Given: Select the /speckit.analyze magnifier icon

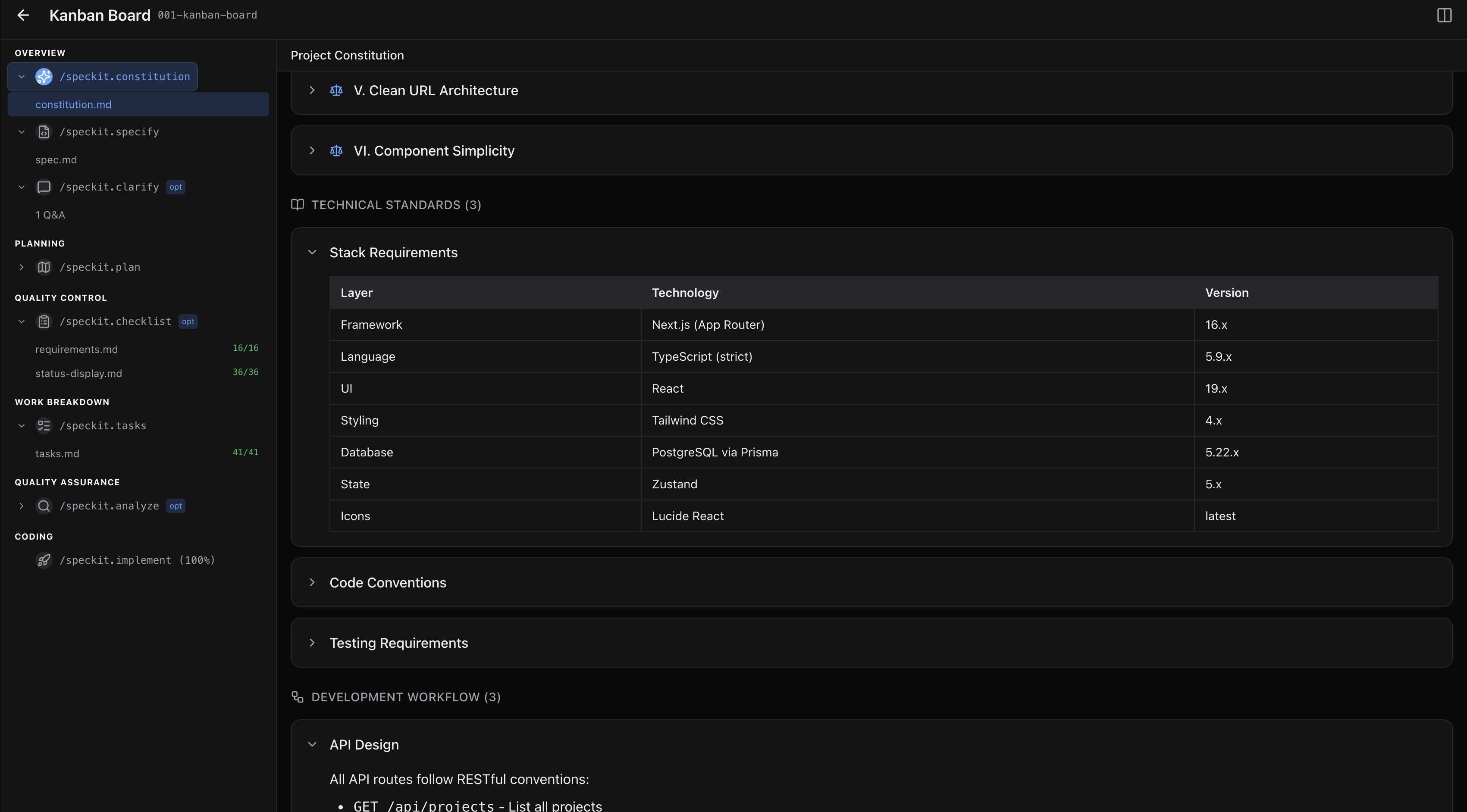Looking at the screenshot, I should point(44,505).
